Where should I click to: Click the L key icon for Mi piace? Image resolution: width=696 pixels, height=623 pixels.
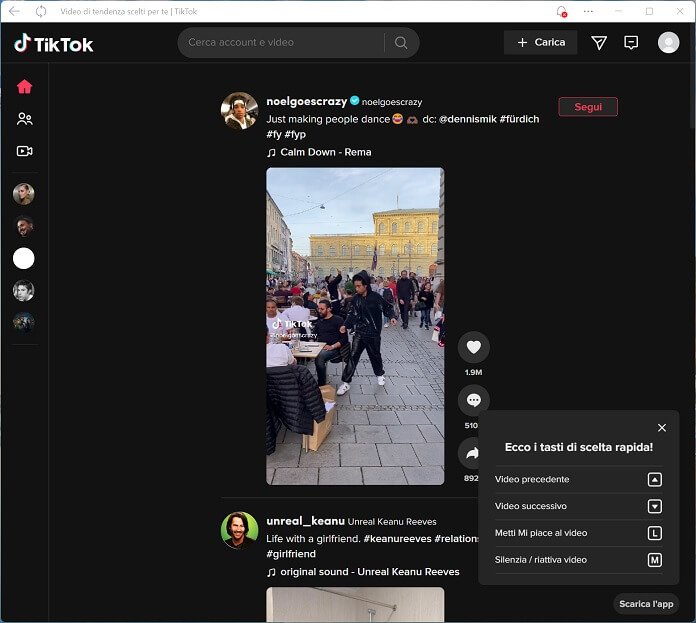click(x=654, y=533)
